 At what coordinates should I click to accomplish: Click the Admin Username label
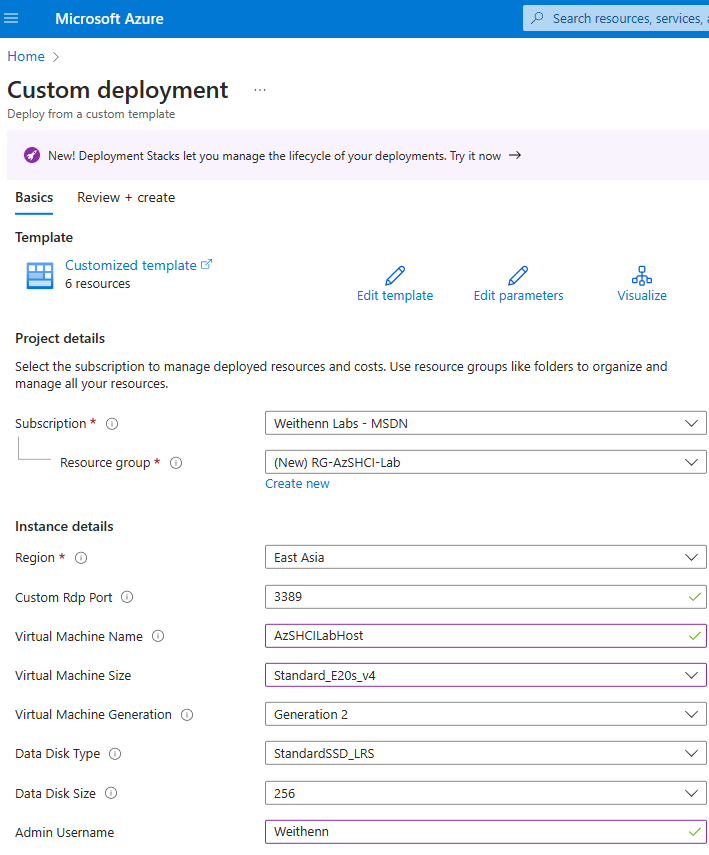coord(64,833)
